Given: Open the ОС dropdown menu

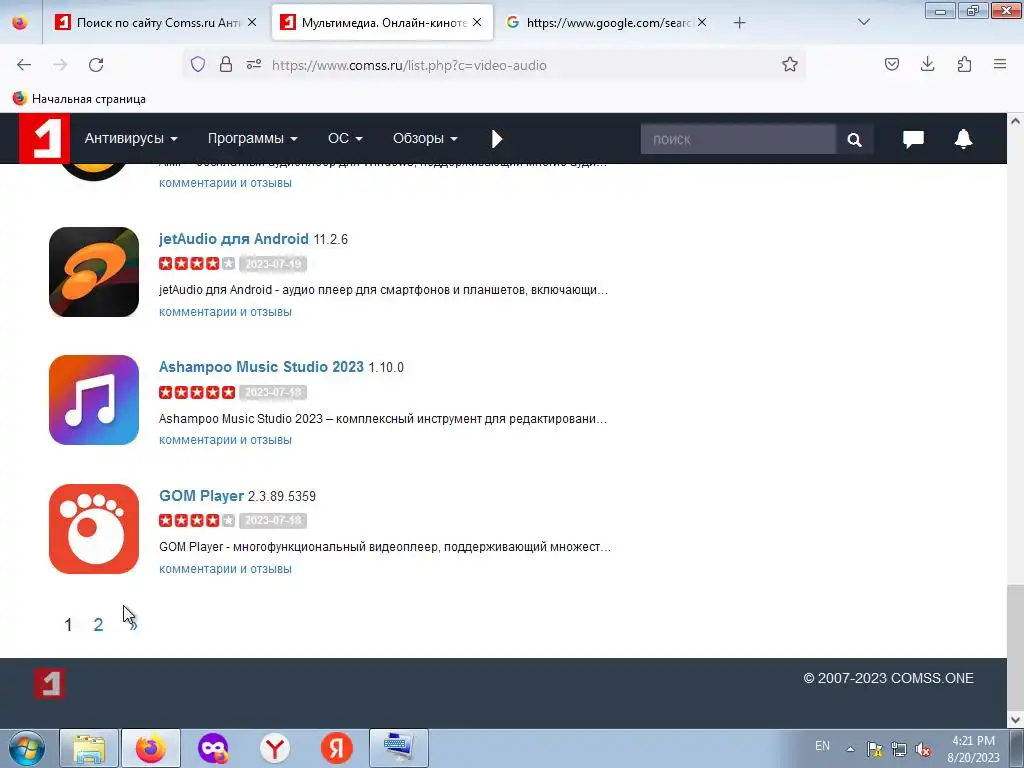Looking at the screenshot, I should coord(345,138).
